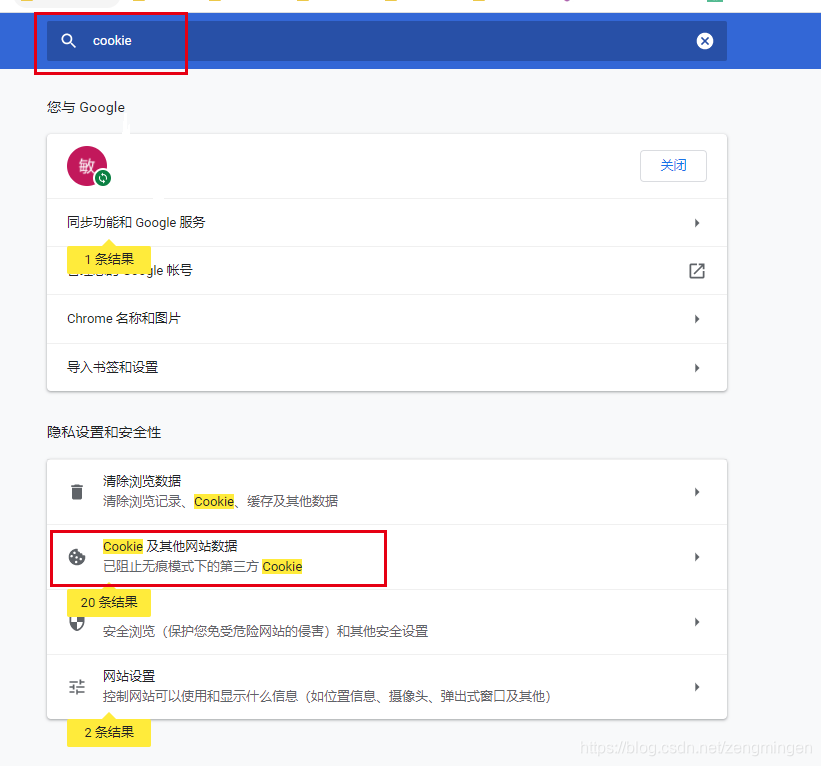This screenshot has height=766, width=821.
Task: Open 同步功能和 Google 服务 row
Action: [387, 223]
